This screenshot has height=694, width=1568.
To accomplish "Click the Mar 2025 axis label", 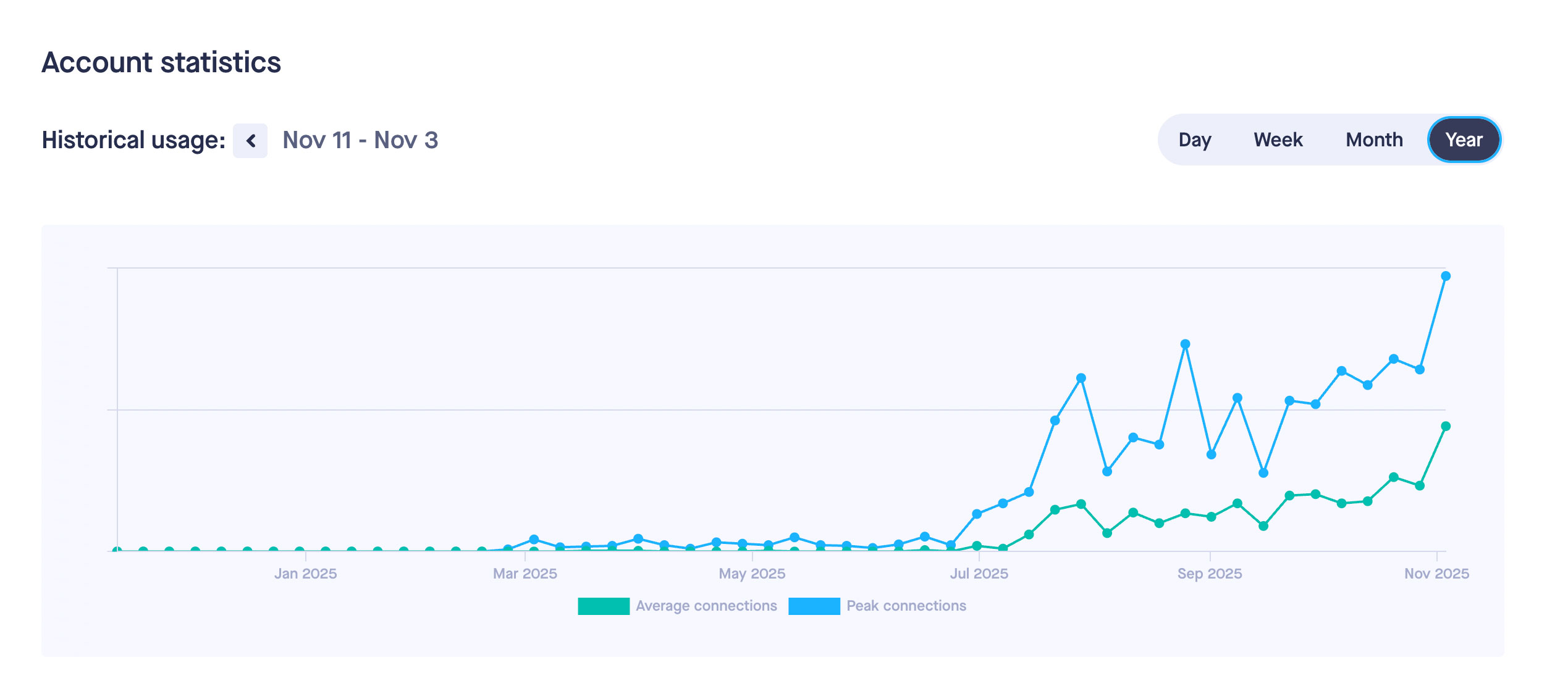I will tap(525, 574).
